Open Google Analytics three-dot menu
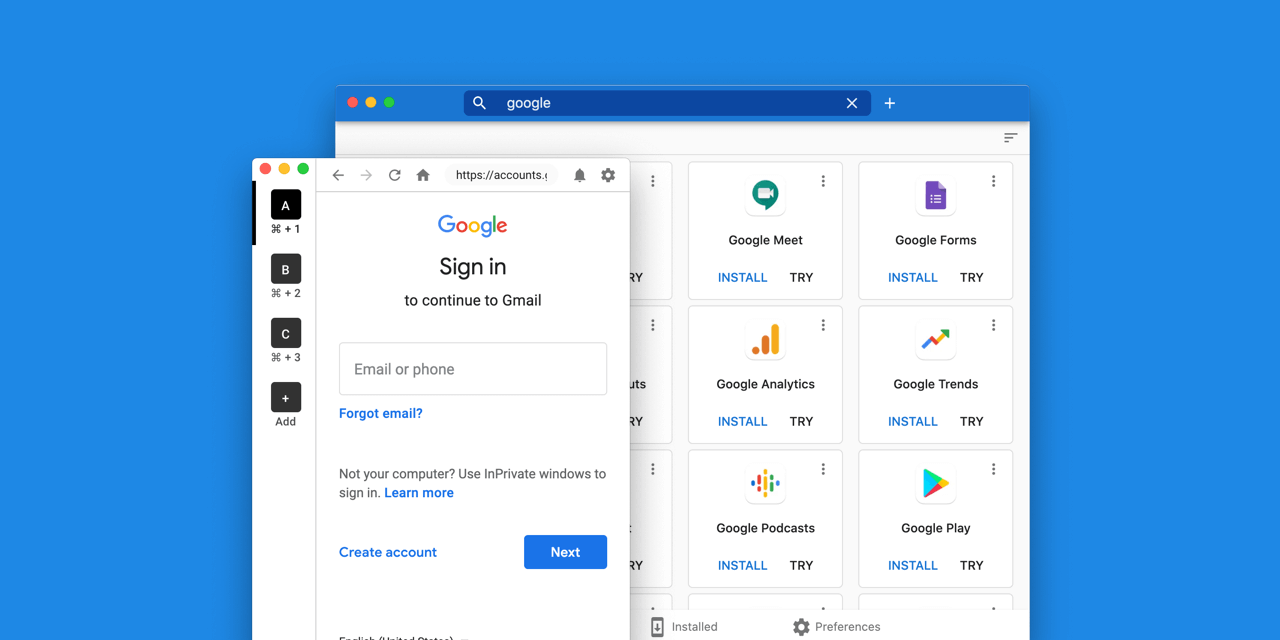 click(824, 325)
